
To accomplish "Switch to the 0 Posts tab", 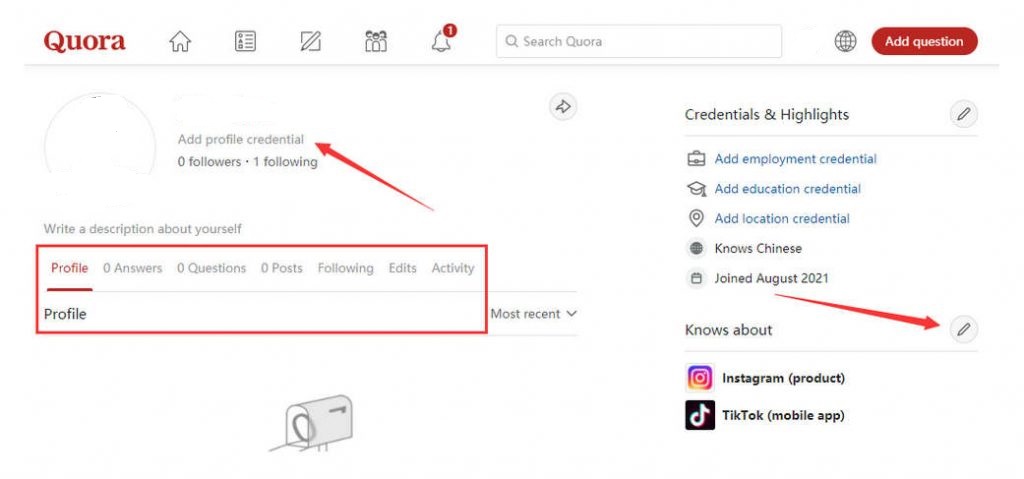I will pos(281,268).
